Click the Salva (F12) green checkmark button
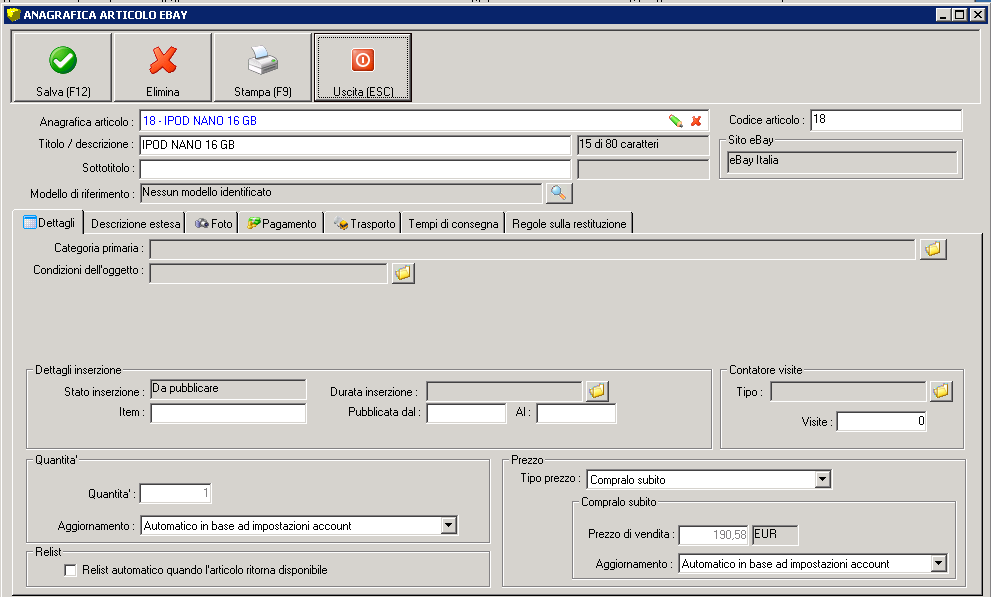The image size is (991, 597). [x=62, y=67]
